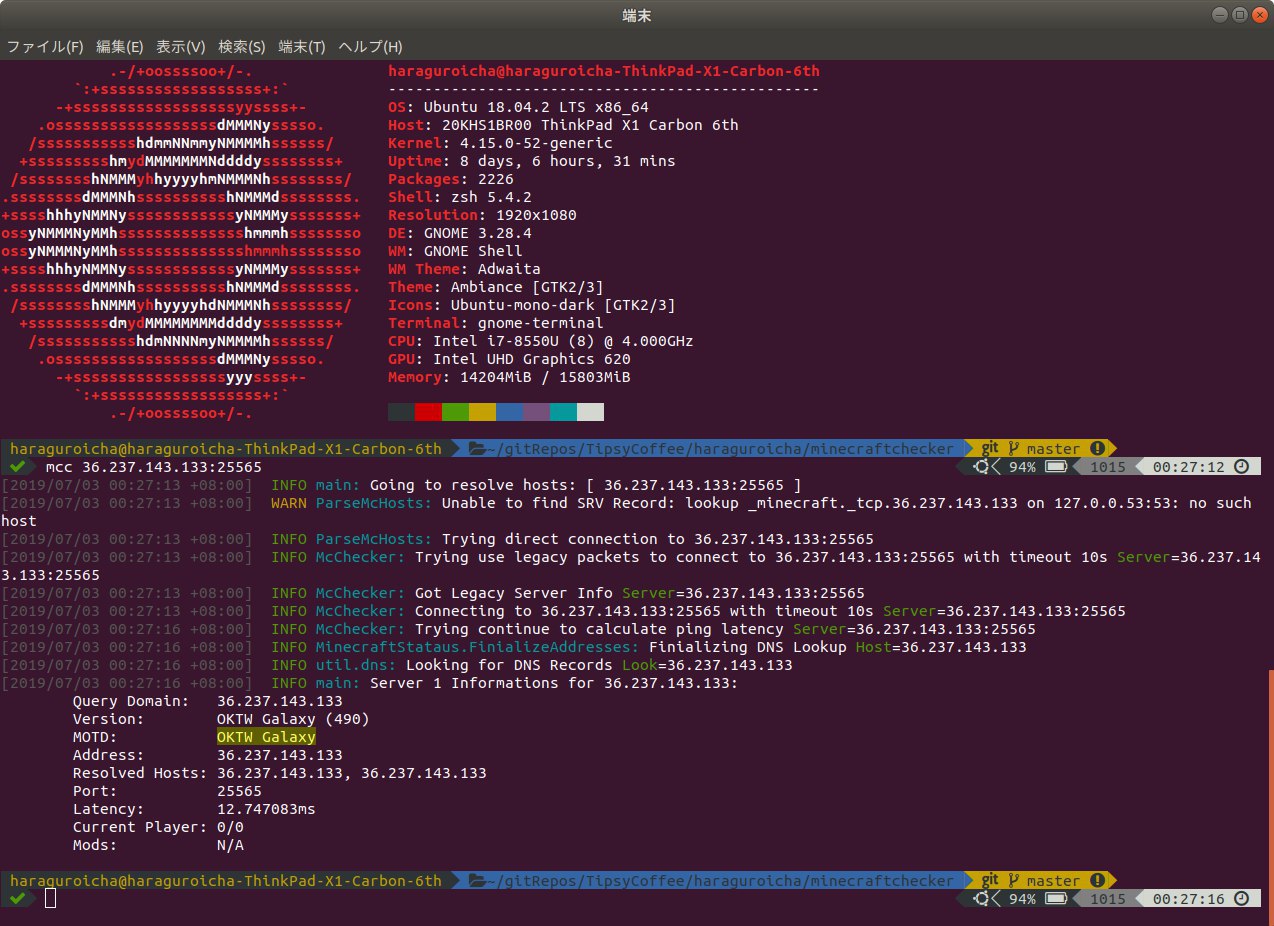The image size is (1274, 926).
Task: Click the green neofetch color block
Action: click(x=455, y=412)
